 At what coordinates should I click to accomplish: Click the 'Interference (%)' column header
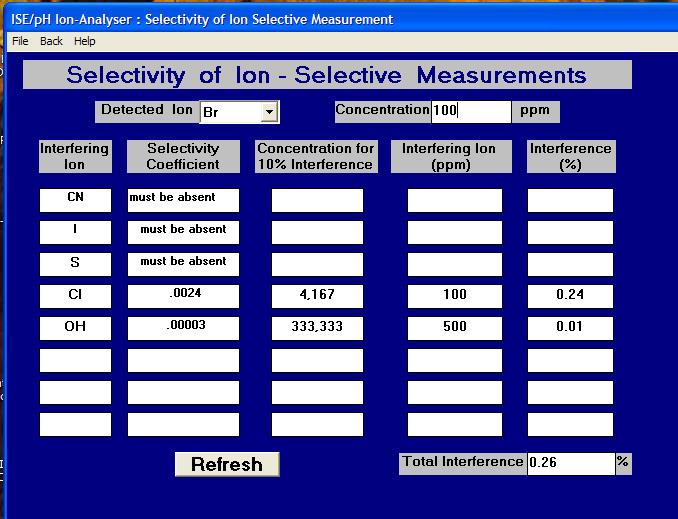click(571, 156)
